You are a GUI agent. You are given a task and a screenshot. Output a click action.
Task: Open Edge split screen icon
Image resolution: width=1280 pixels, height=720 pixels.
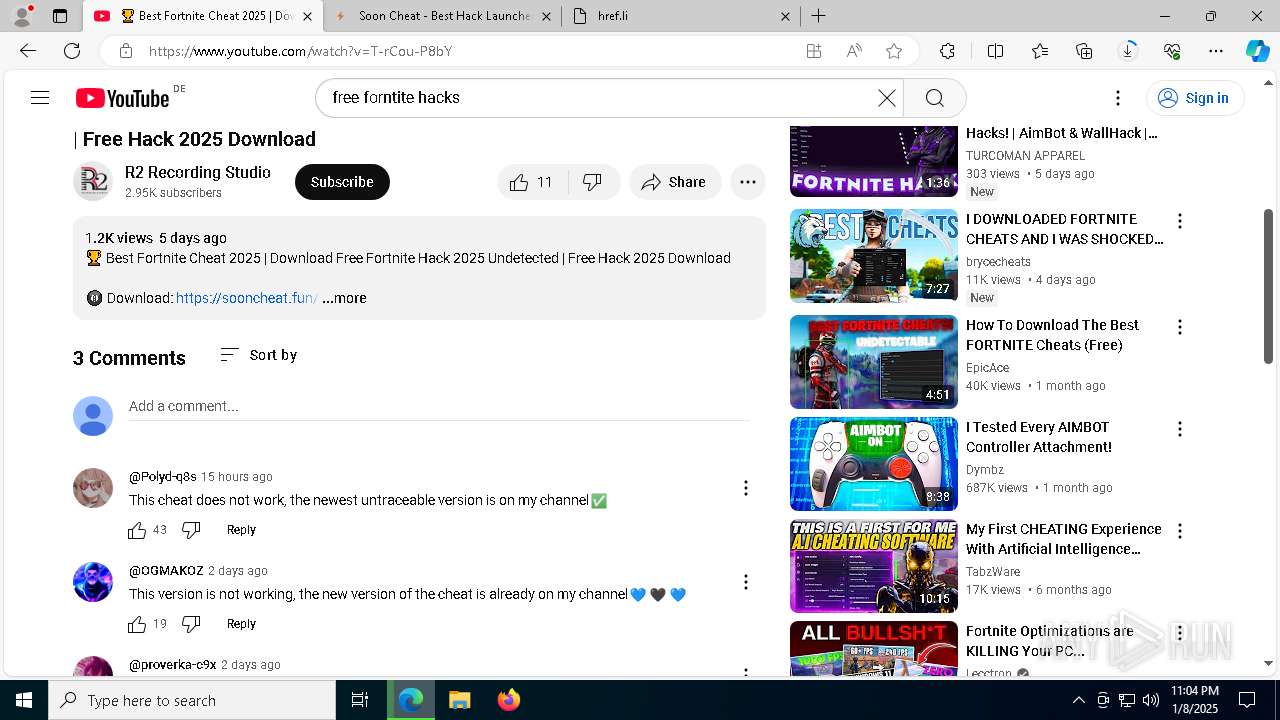[x=995, y=51]
